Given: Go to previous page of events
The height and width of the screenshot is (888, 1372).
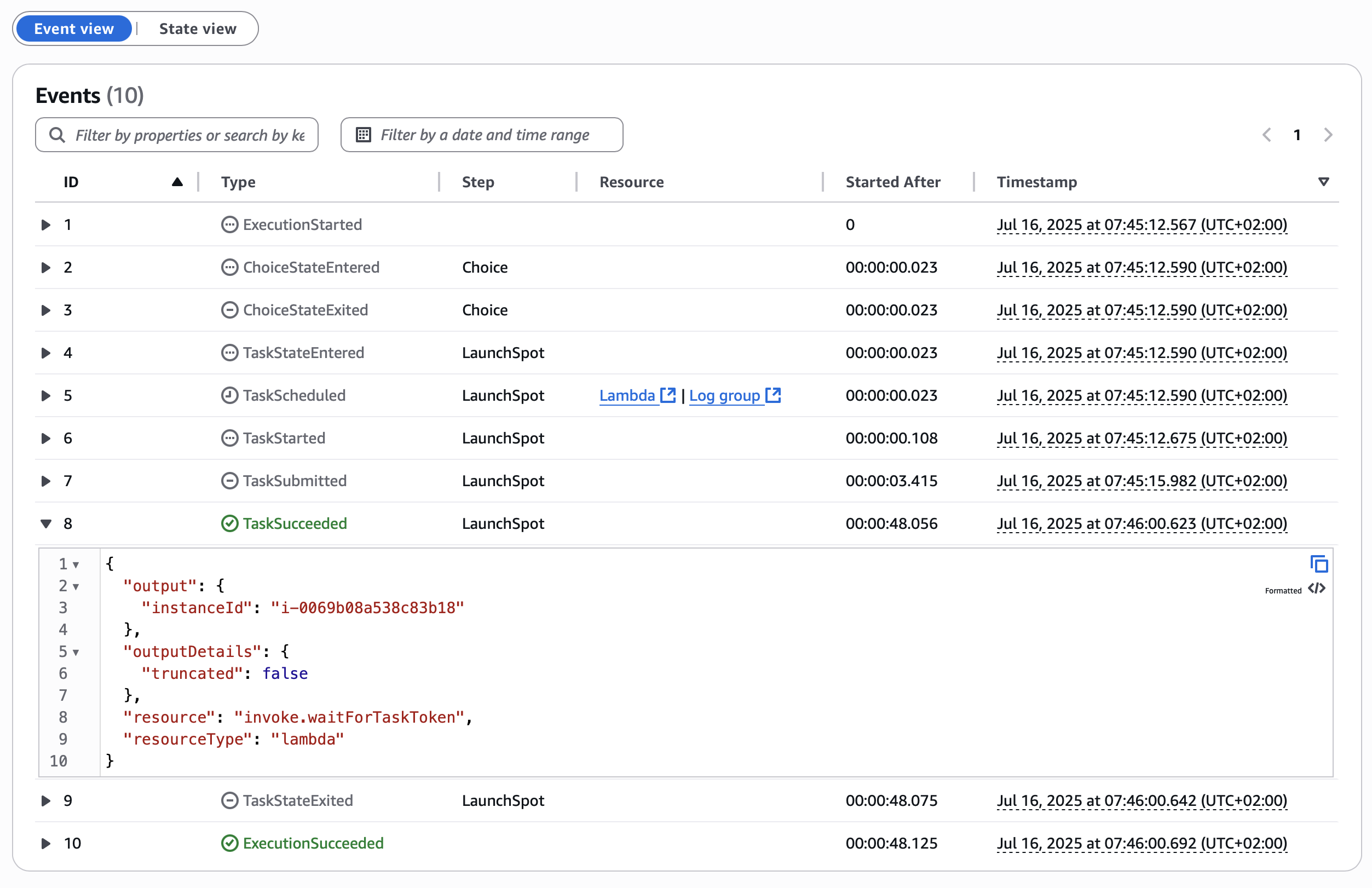Looking at the screenshot, I should click(1266, 135).
